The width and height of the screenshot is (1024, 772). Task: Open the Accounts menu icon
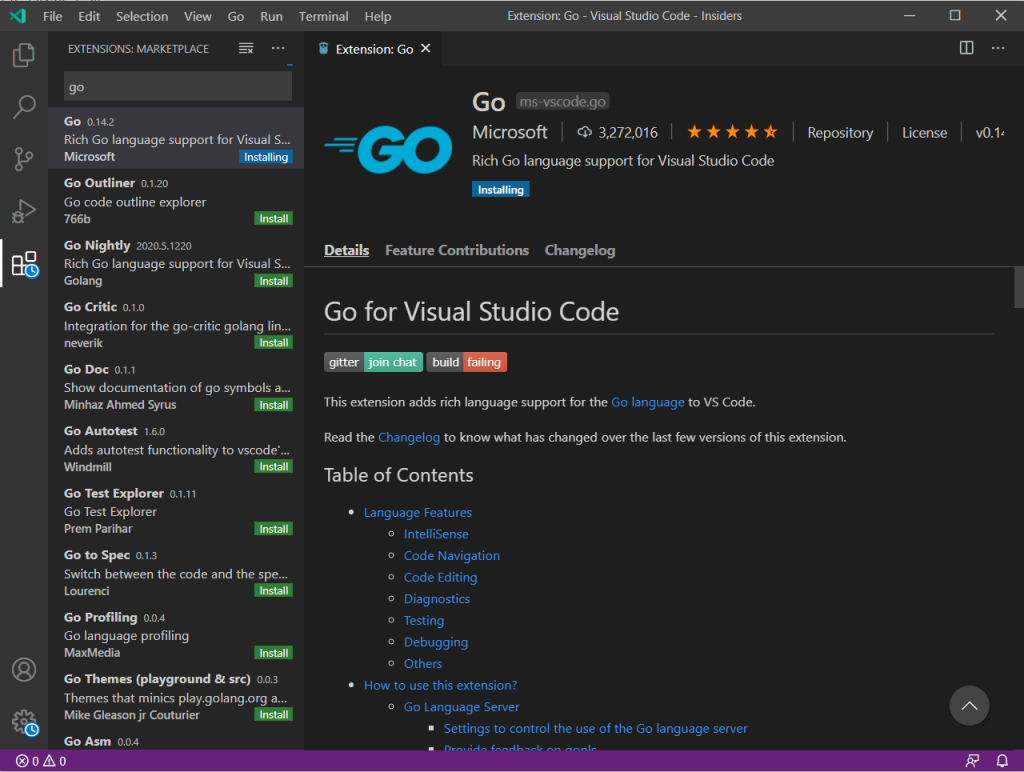pos(24,670)
